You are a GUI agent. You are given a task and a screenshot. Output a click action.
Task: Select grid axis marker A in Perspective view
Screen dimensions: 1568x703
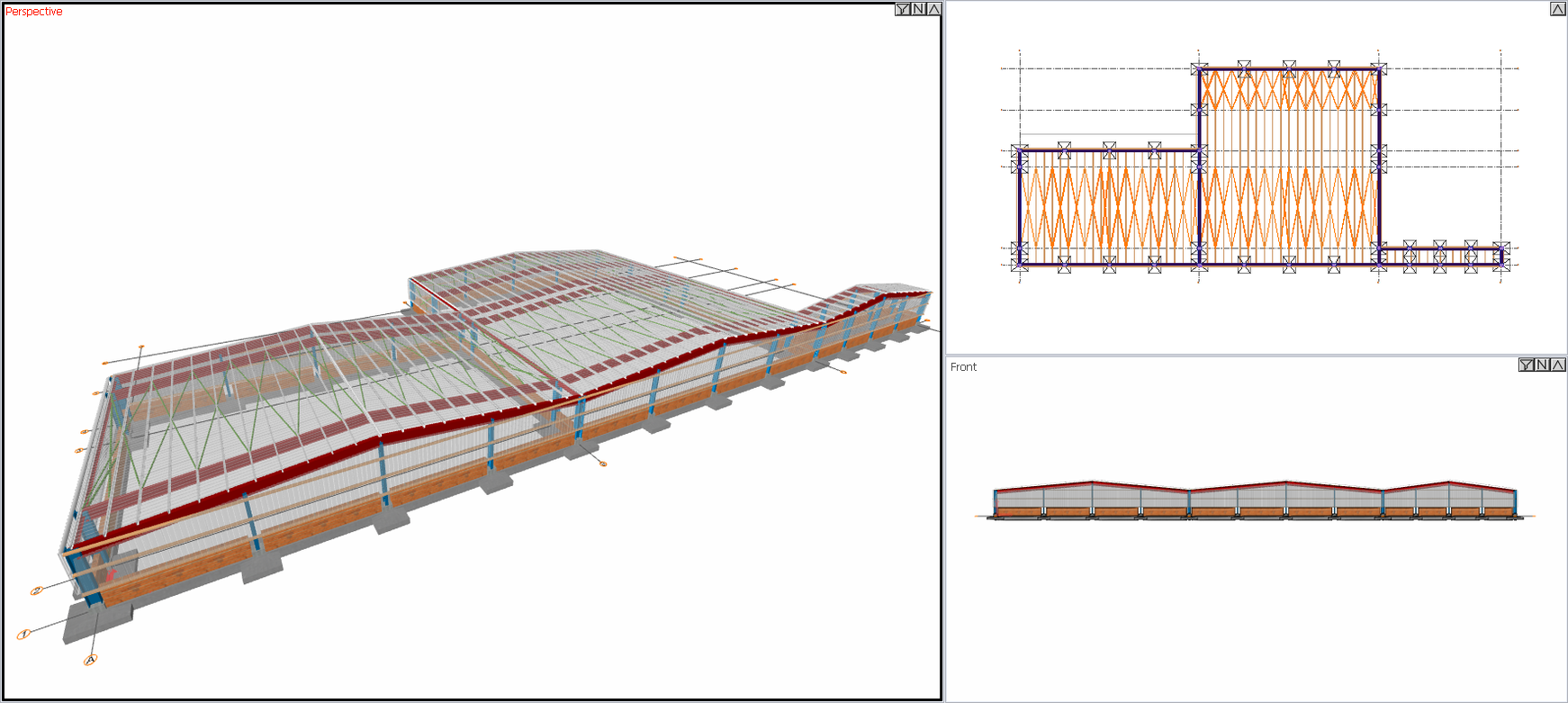[x=90, y=660]
